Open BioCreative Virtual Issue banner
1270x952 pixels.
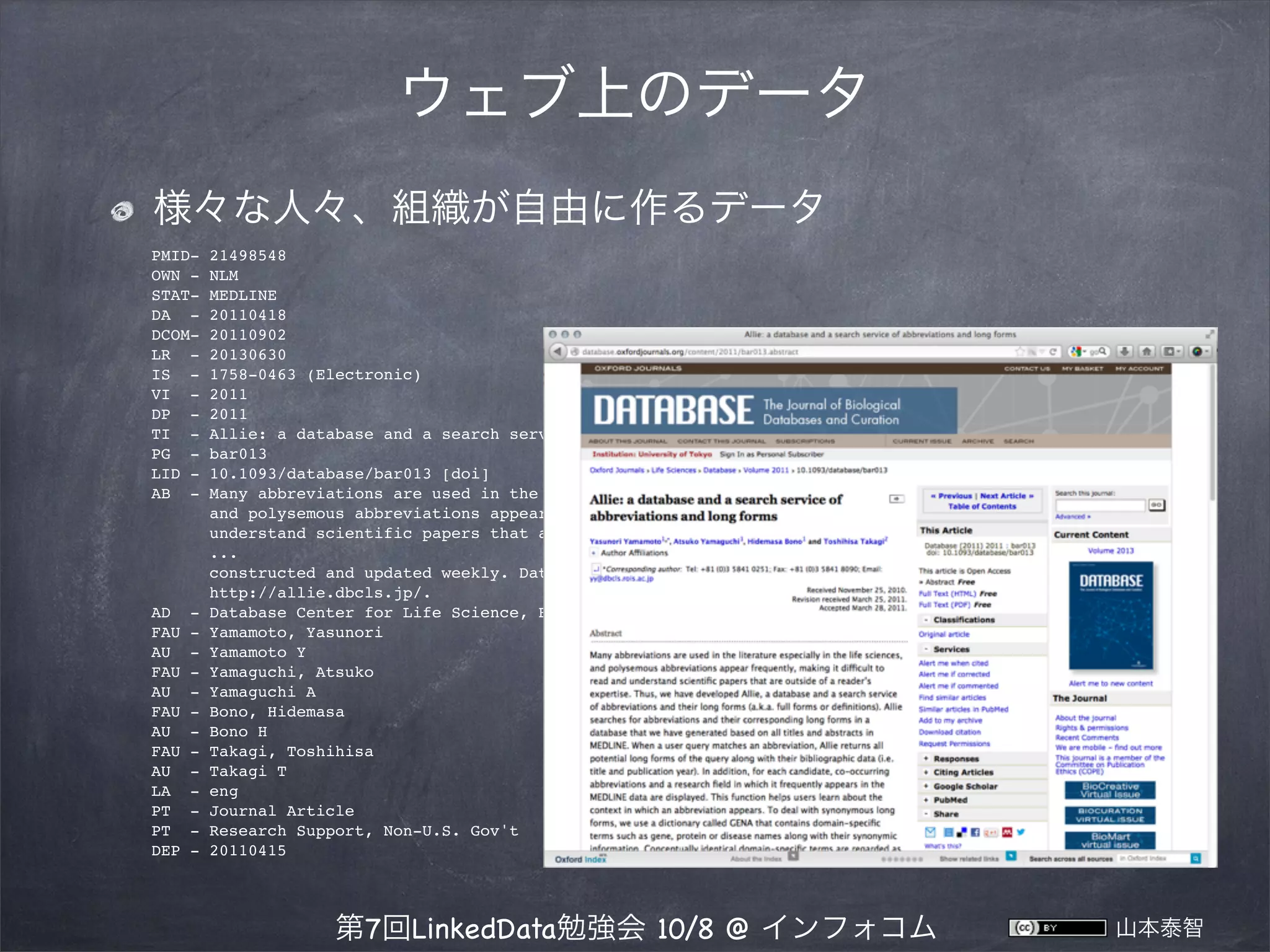point(1110,790)
